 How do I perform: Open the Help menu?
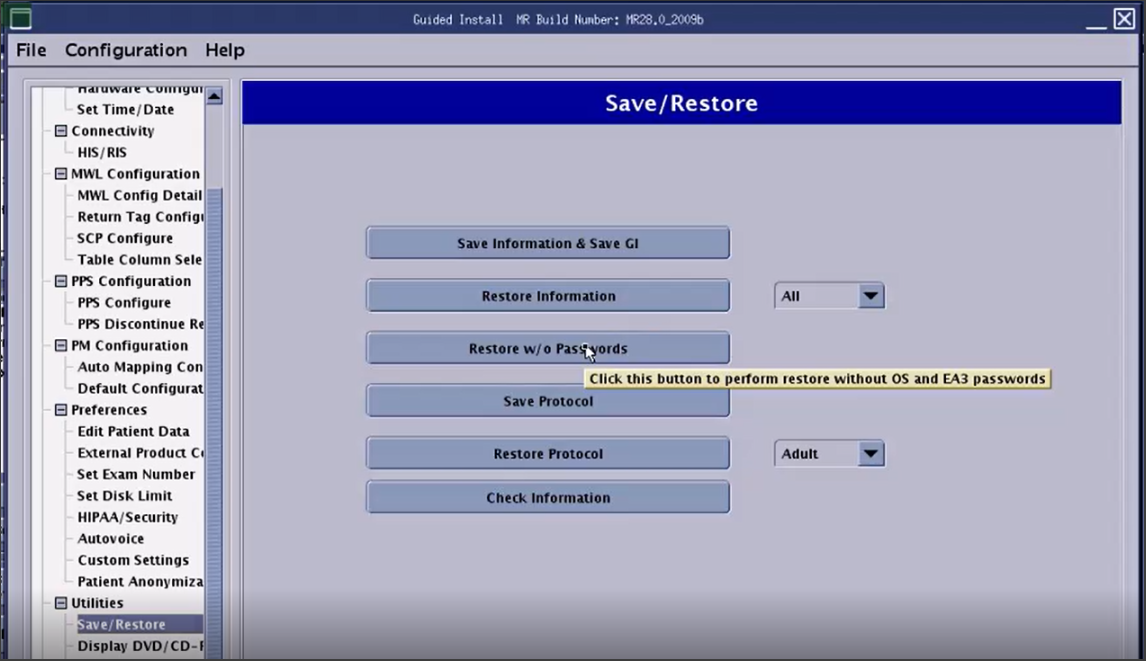(225, 50)
